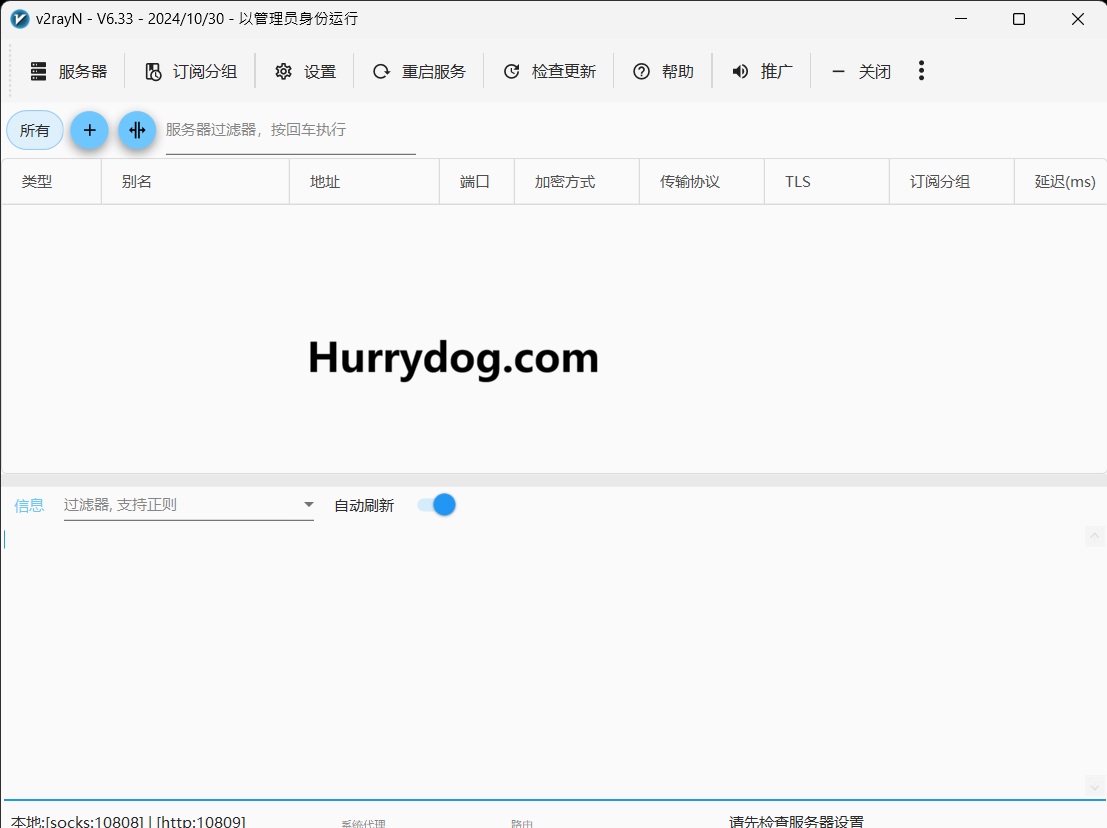Click the 重启服务 restart service icon
The height and width of the screenshot is (828, 1107).
381,71
